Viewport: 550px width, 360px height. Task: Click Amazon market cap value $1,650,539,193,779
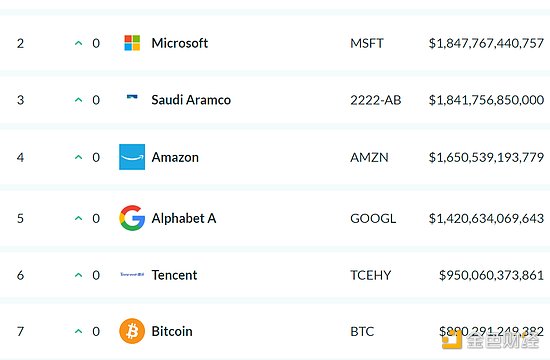[x=486, y=157]
